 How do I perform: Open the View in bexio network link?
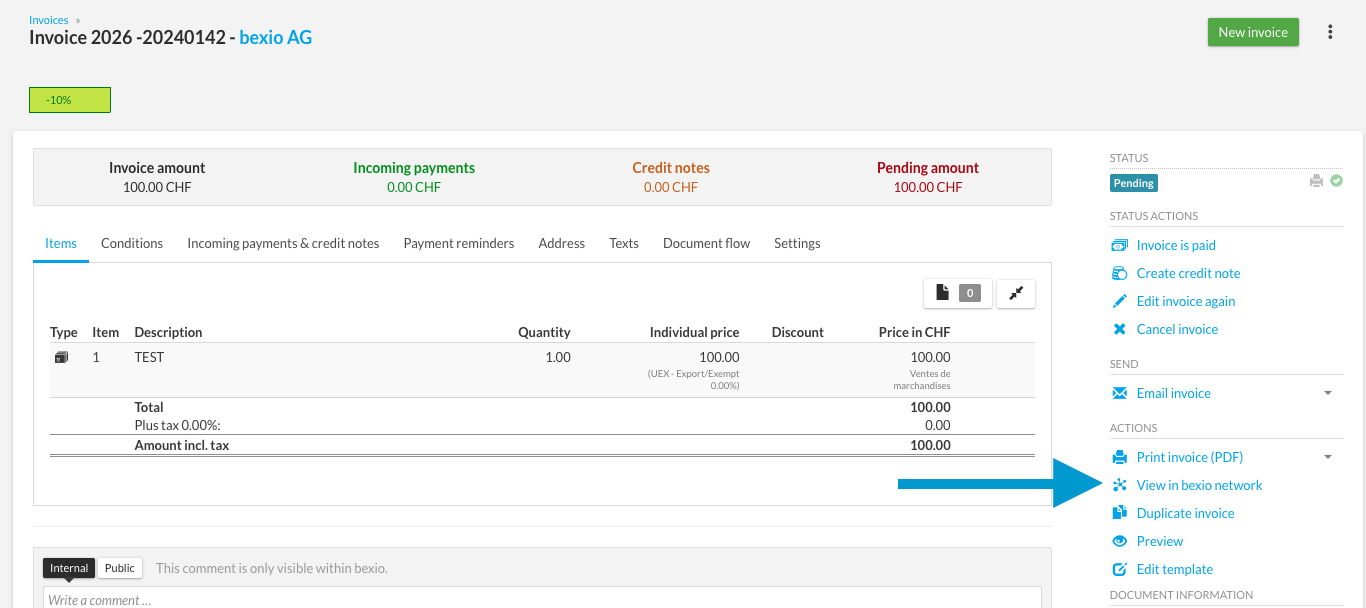(x=1199, y=485)
